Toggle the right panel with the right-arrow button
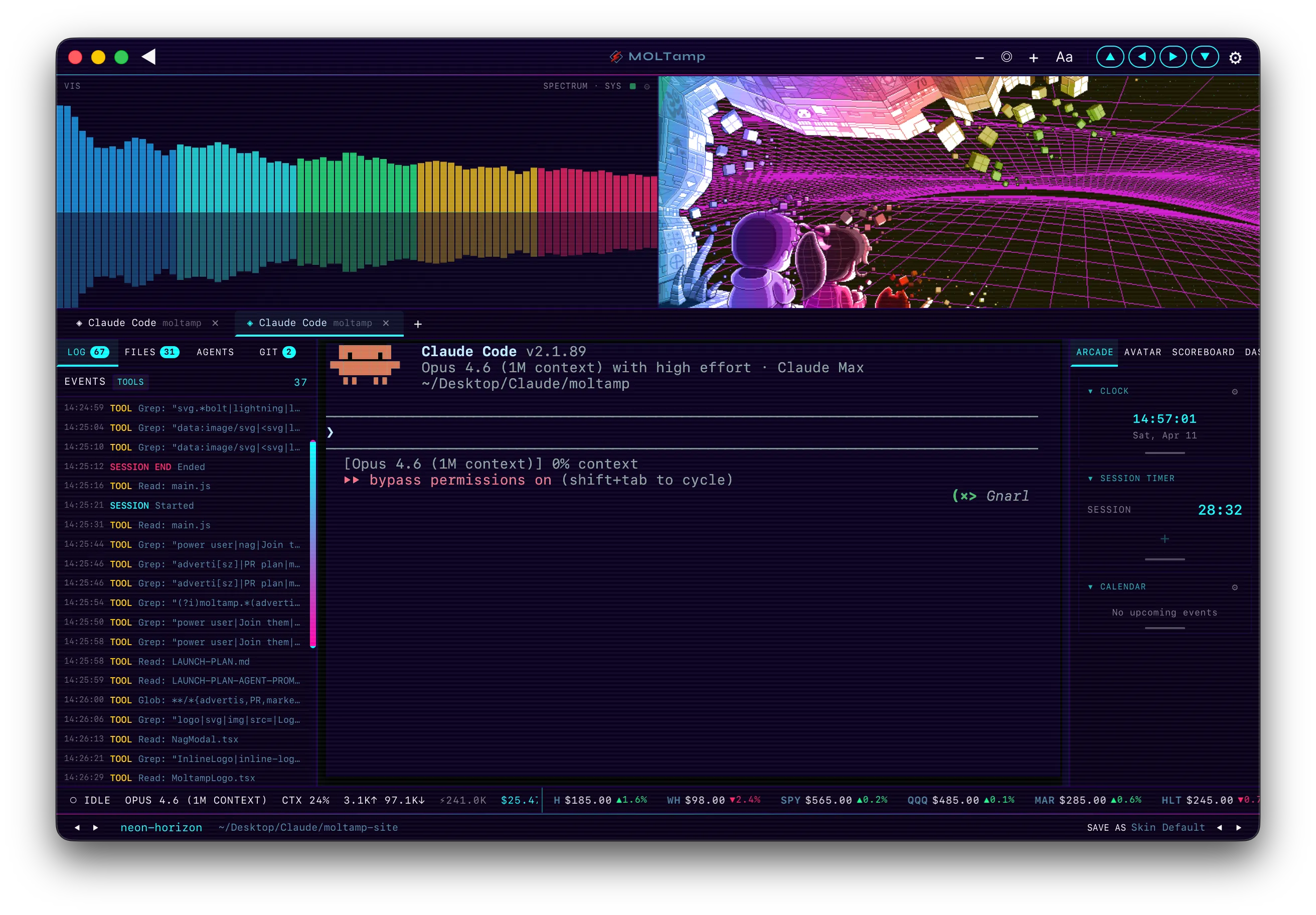 pyautogui.click(x=1173, y=57)
